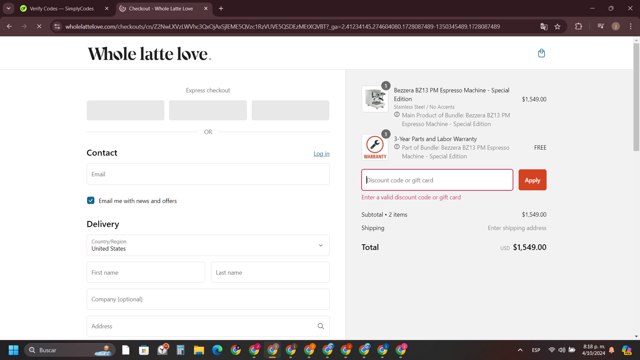Open a new browser tab

(x=221, y=9)
